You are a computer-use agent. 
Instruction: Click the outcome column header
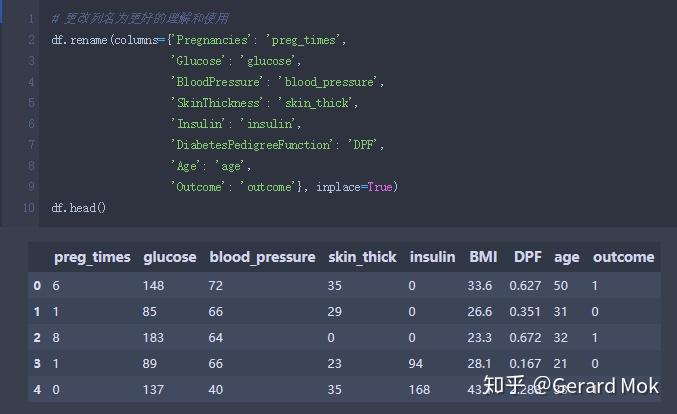pyautogui.click(x=623, y=257)
